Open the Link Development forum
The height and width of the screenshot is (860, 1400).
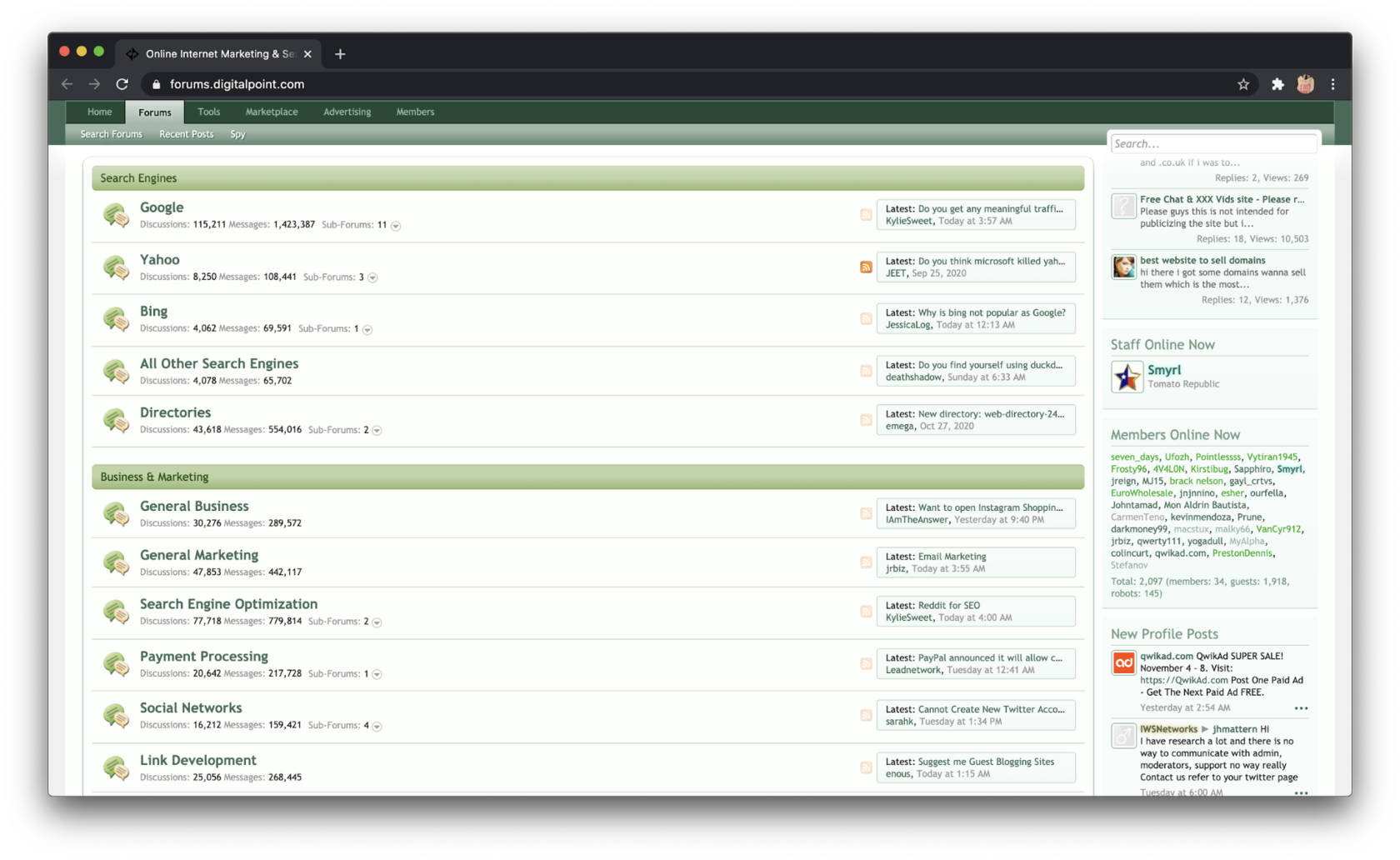[x=198, y=760]
